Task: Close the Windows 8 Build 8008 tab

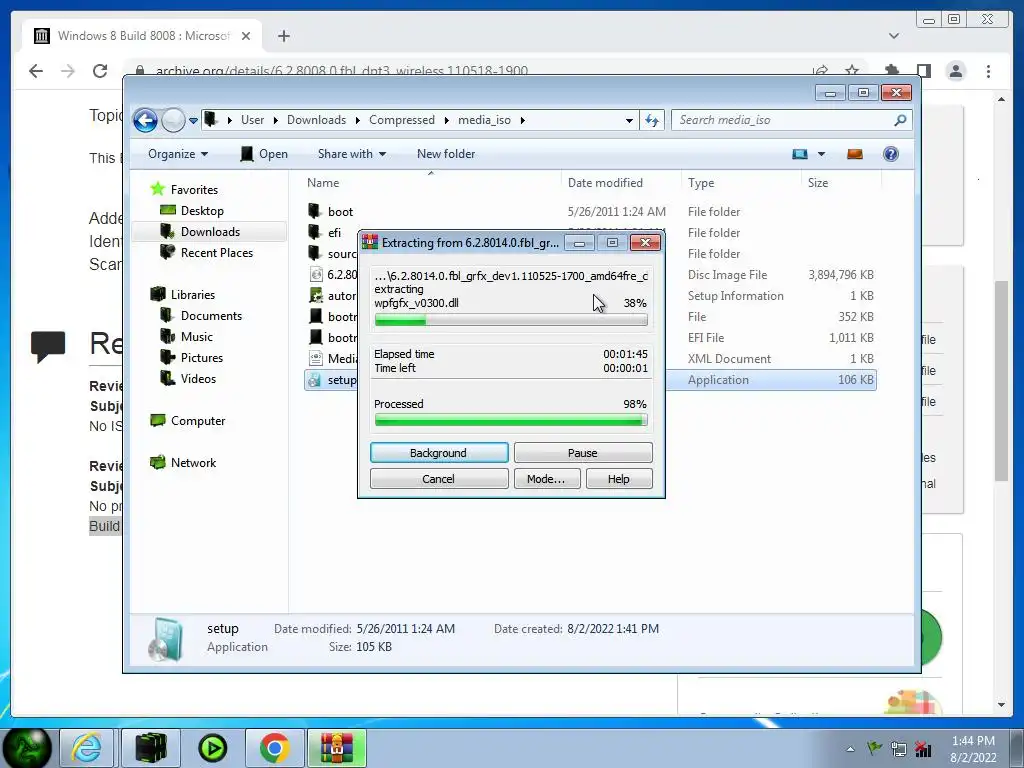Action: point(246,36)
